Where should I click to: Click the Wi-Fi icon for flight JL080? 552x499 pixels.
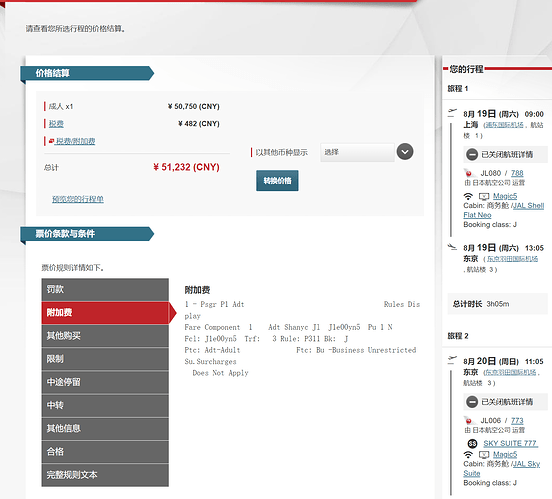(x=468, y=196)
